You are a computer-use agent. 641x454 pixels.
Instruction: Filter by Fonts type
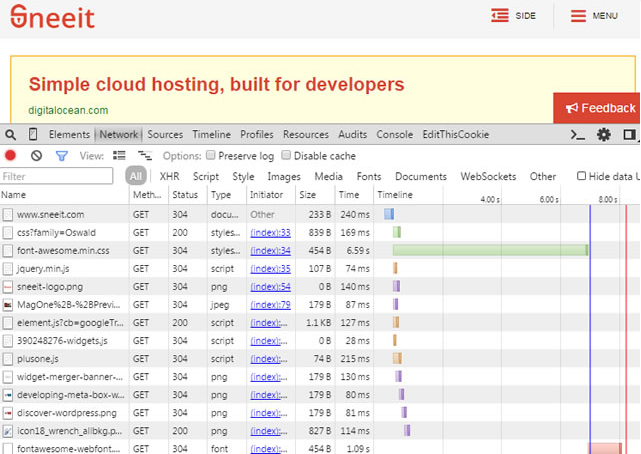(369, 177)
